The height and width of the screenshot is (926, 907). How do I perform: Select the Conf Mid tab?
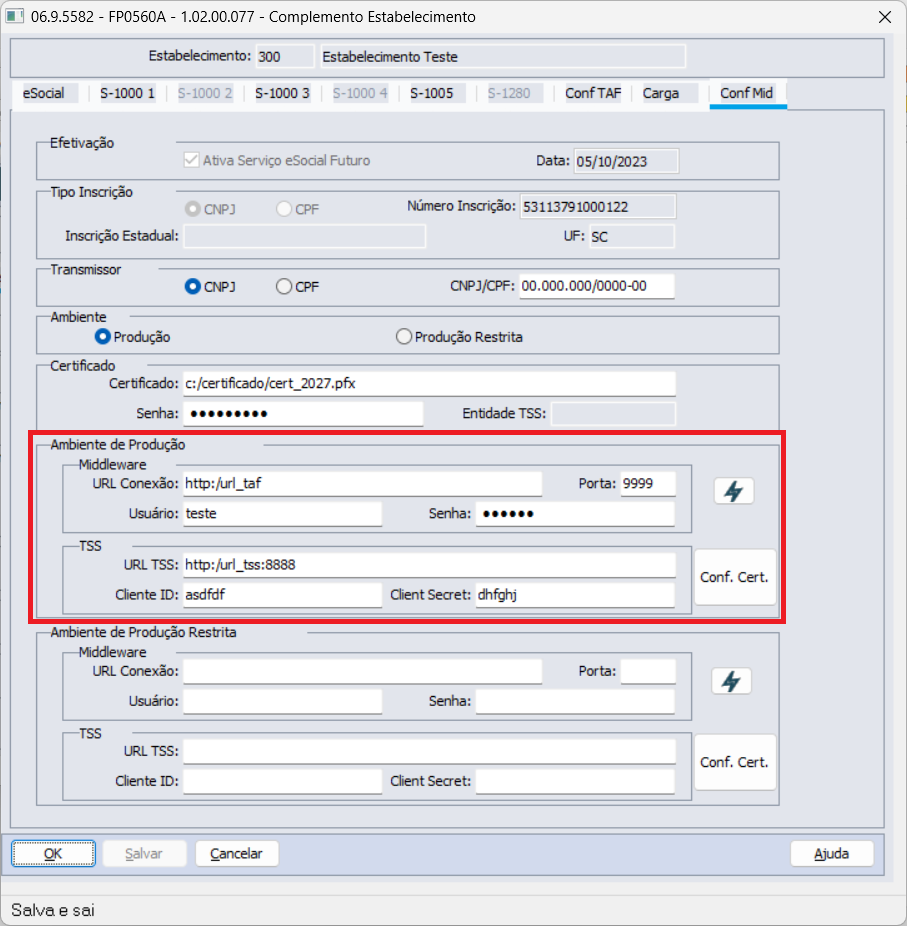pyautogui.click(x=746, y=93)
